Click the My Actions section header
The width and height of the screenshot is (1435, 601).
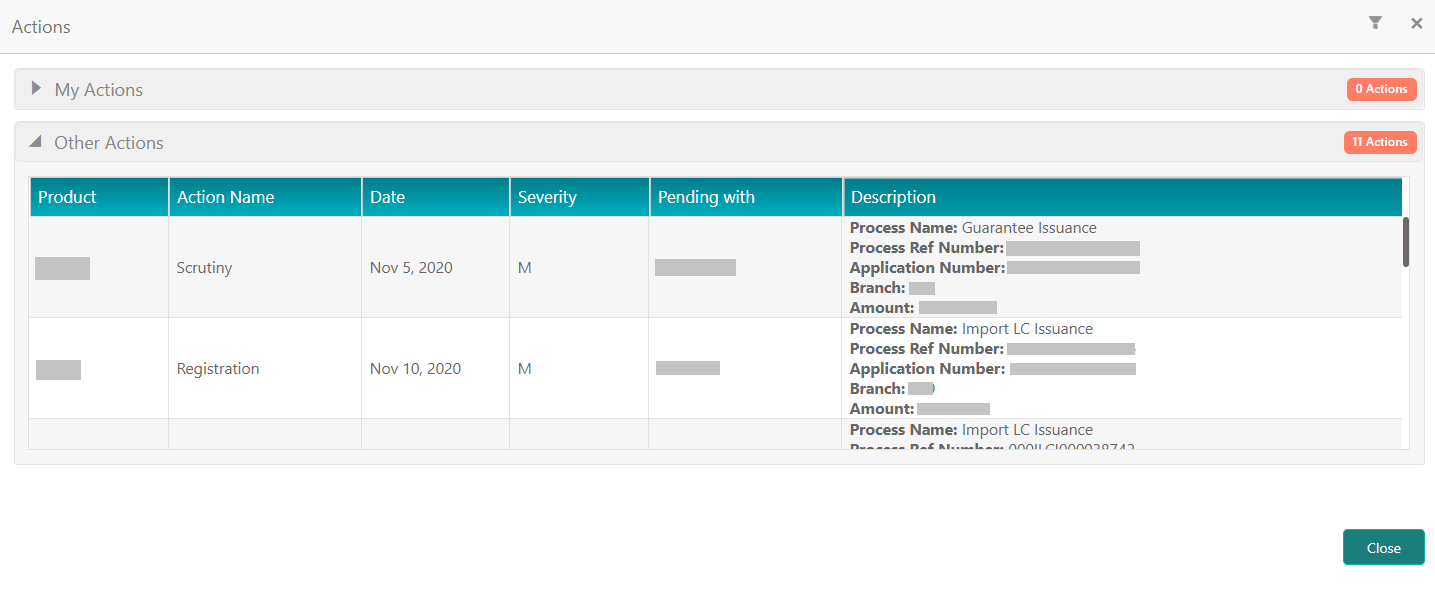click(x=719, y=89)
